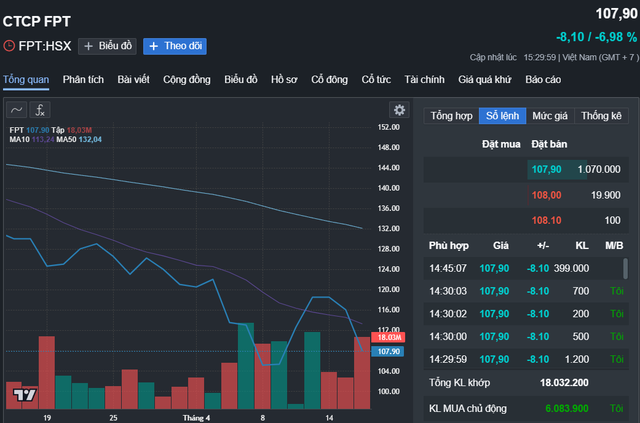Open the fx indicators button
Screen dimensions: 640x423
(x=40, y=110)
